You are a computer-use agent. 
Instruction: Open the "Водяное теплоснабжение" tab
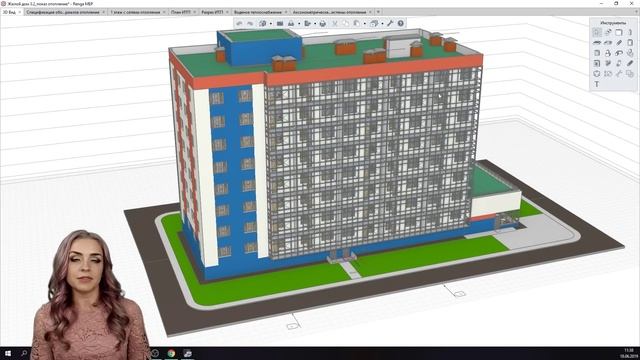pyautogui.click(x=258, y=12)
